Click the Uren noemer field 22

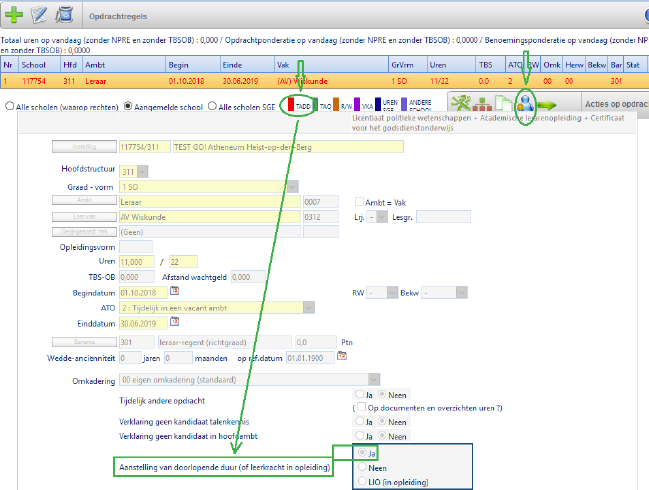pyautogui.click(x=183, y=262)
